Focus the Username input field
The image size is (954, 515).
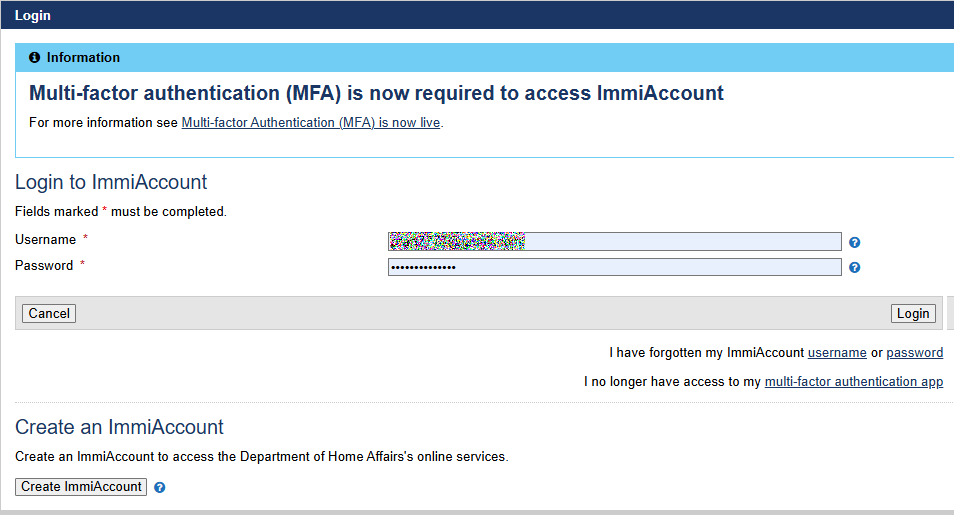(615, 242)
